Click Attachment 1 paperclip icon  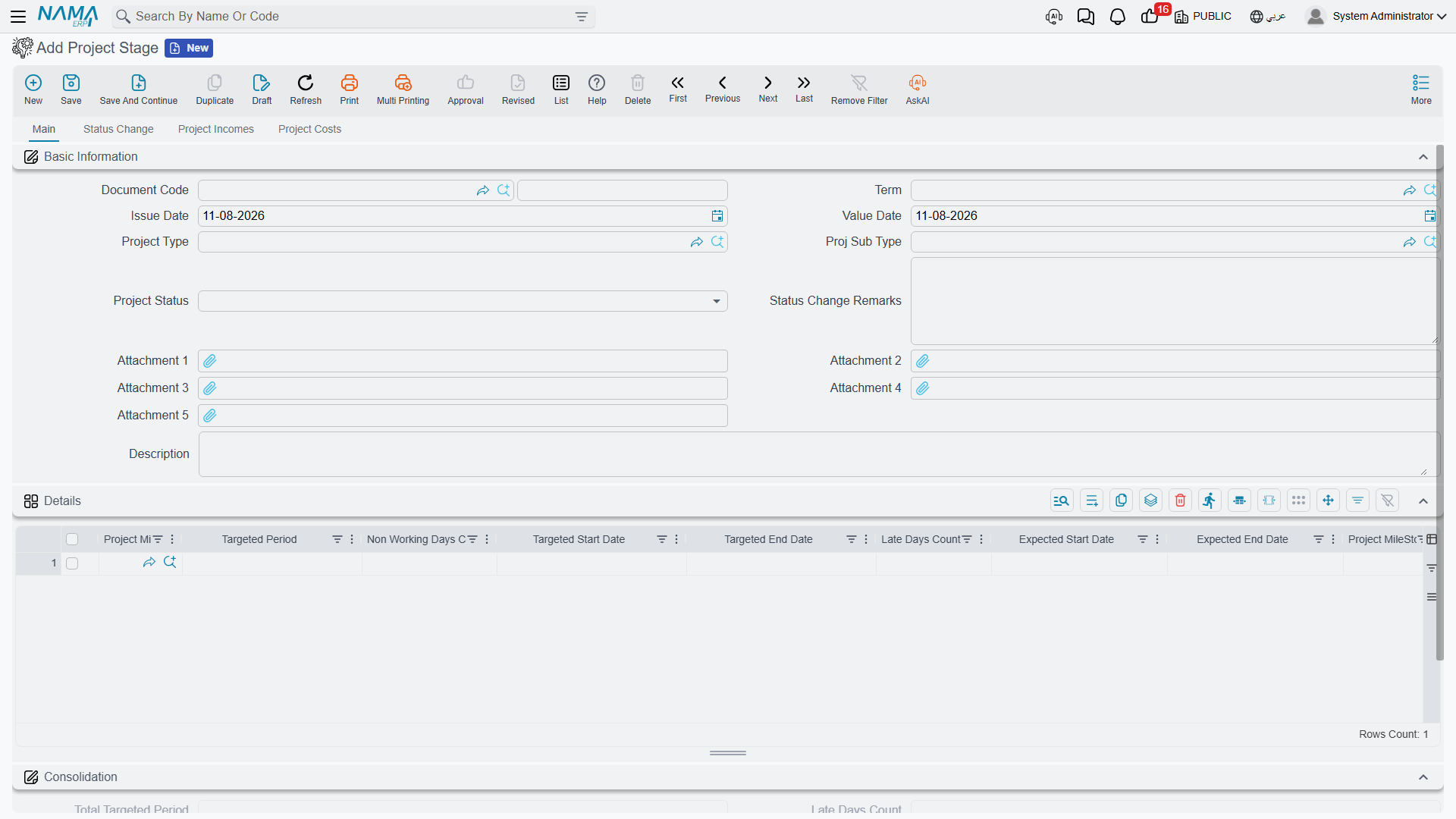click(210, 361)
